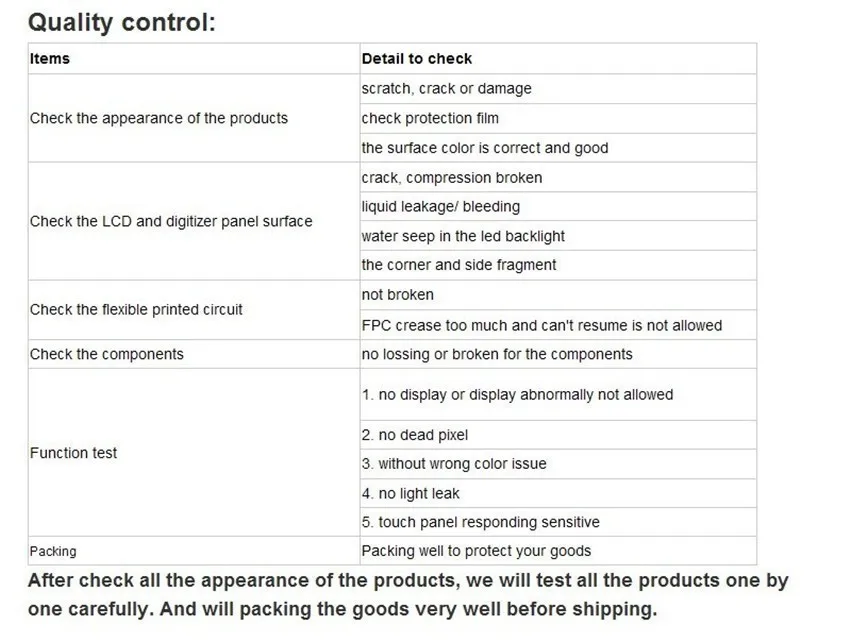This screenshot has width=850, height=641.
Task: Select 'water seep in the led backlight'
Action: [x=558, y=236]
